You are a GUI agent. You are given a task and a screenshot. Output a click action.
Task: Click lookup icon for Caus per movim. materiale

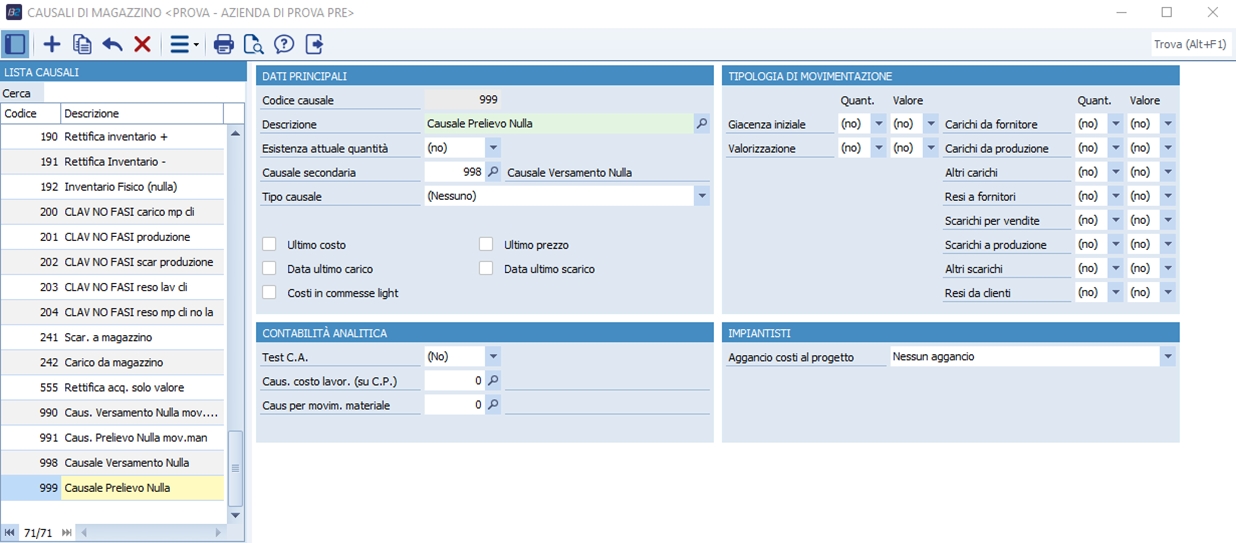(493, 404)
